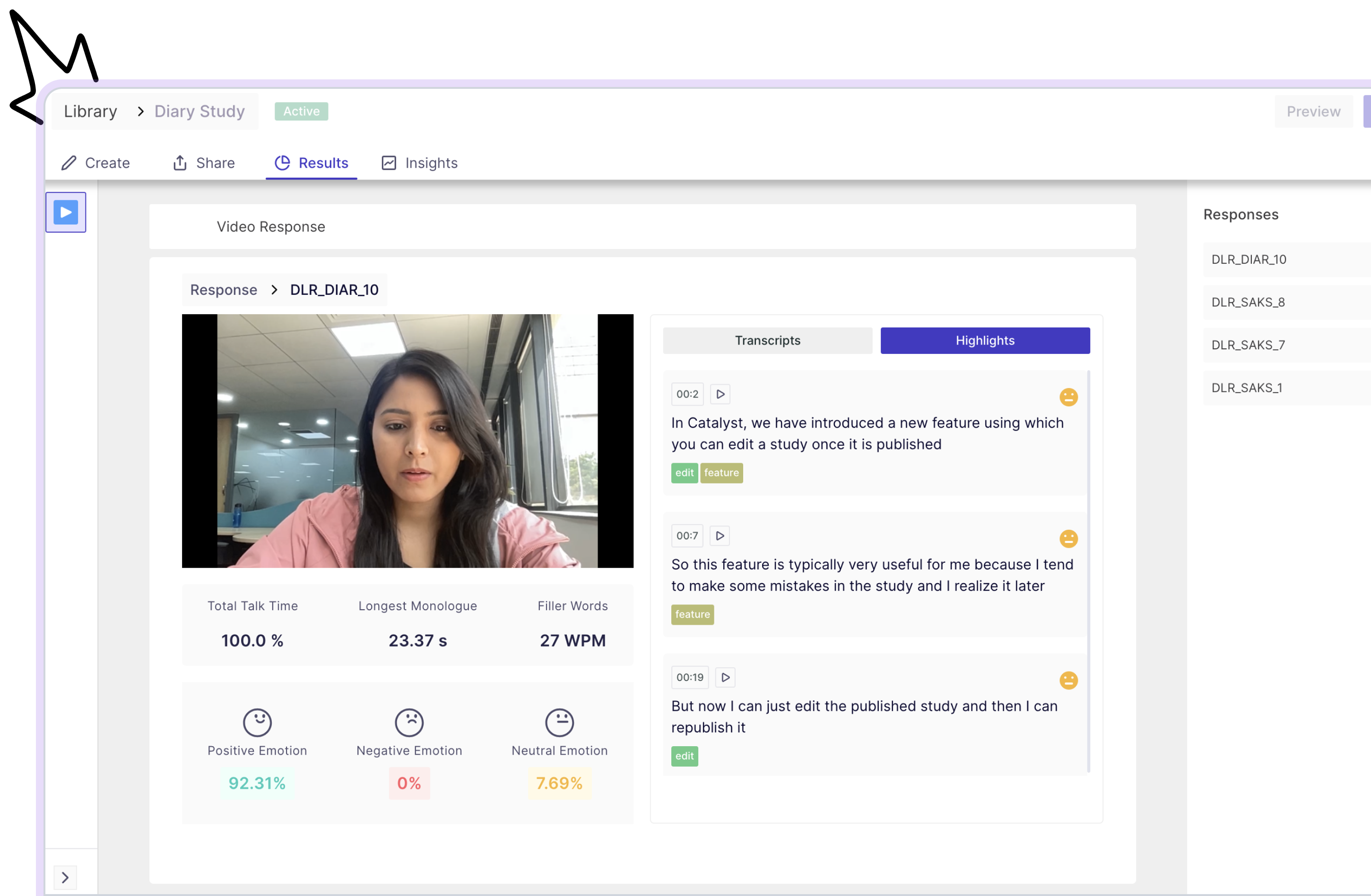Click the Results pie chart icon
The height and width of the screenshot is (896, 1371).
tap(282, 163)
